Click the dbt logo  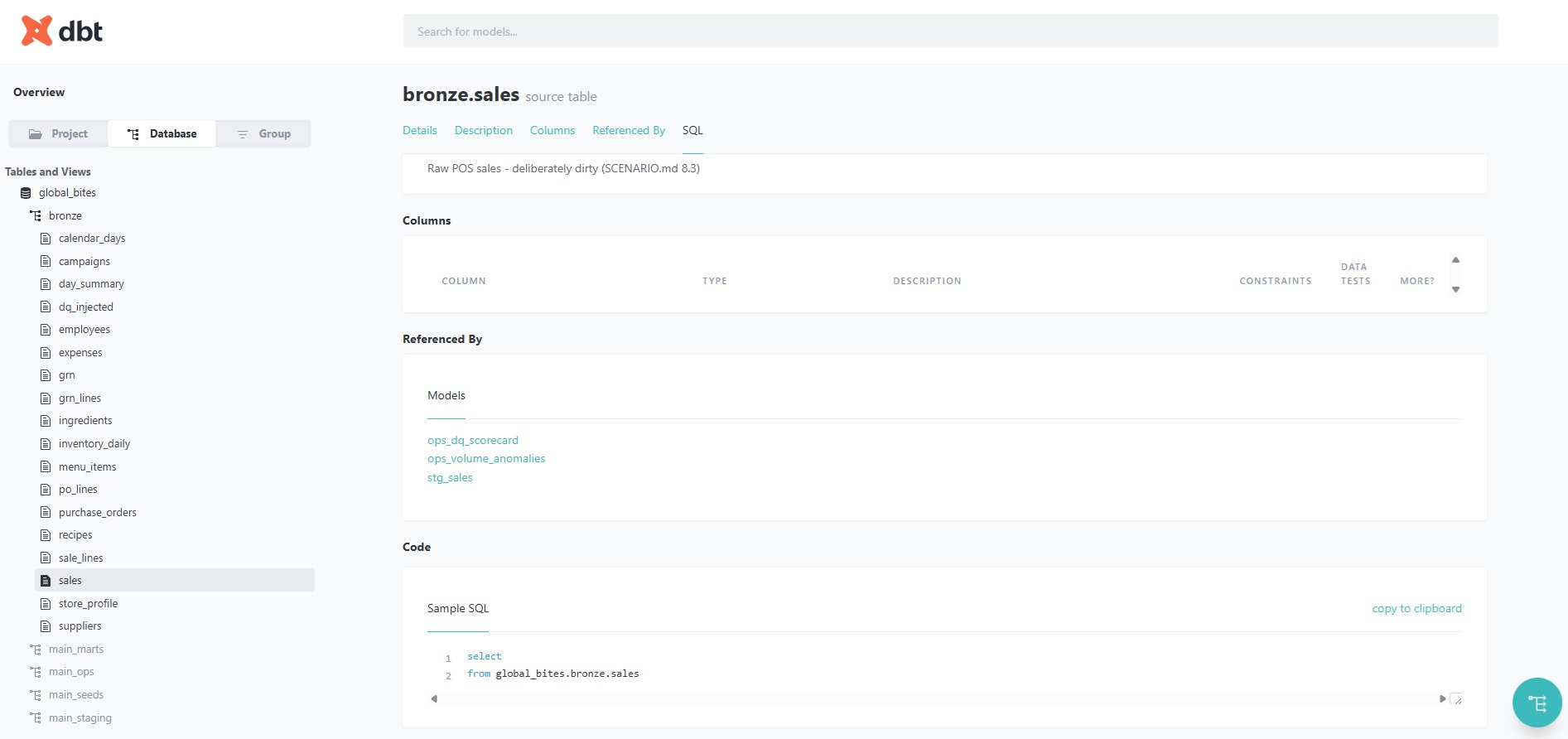(62, 31)
